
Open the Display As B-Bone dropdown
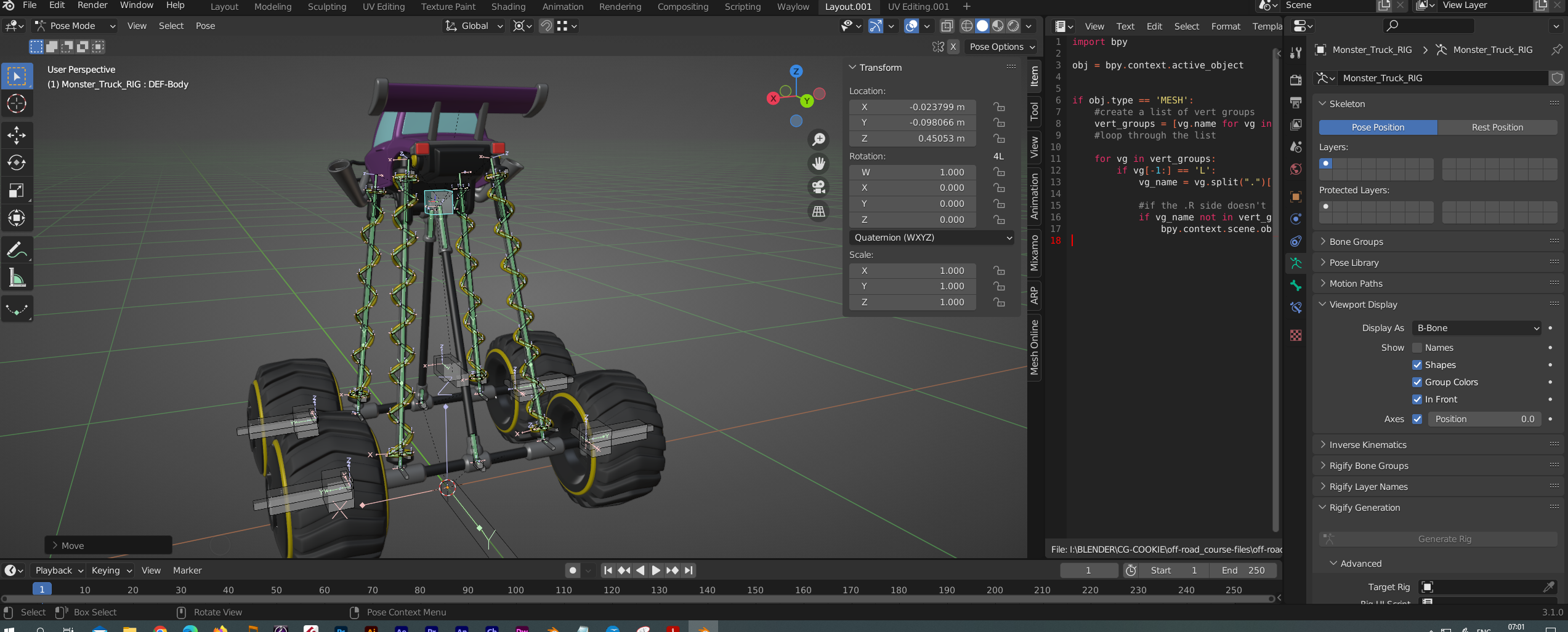tap(1476, 328)
